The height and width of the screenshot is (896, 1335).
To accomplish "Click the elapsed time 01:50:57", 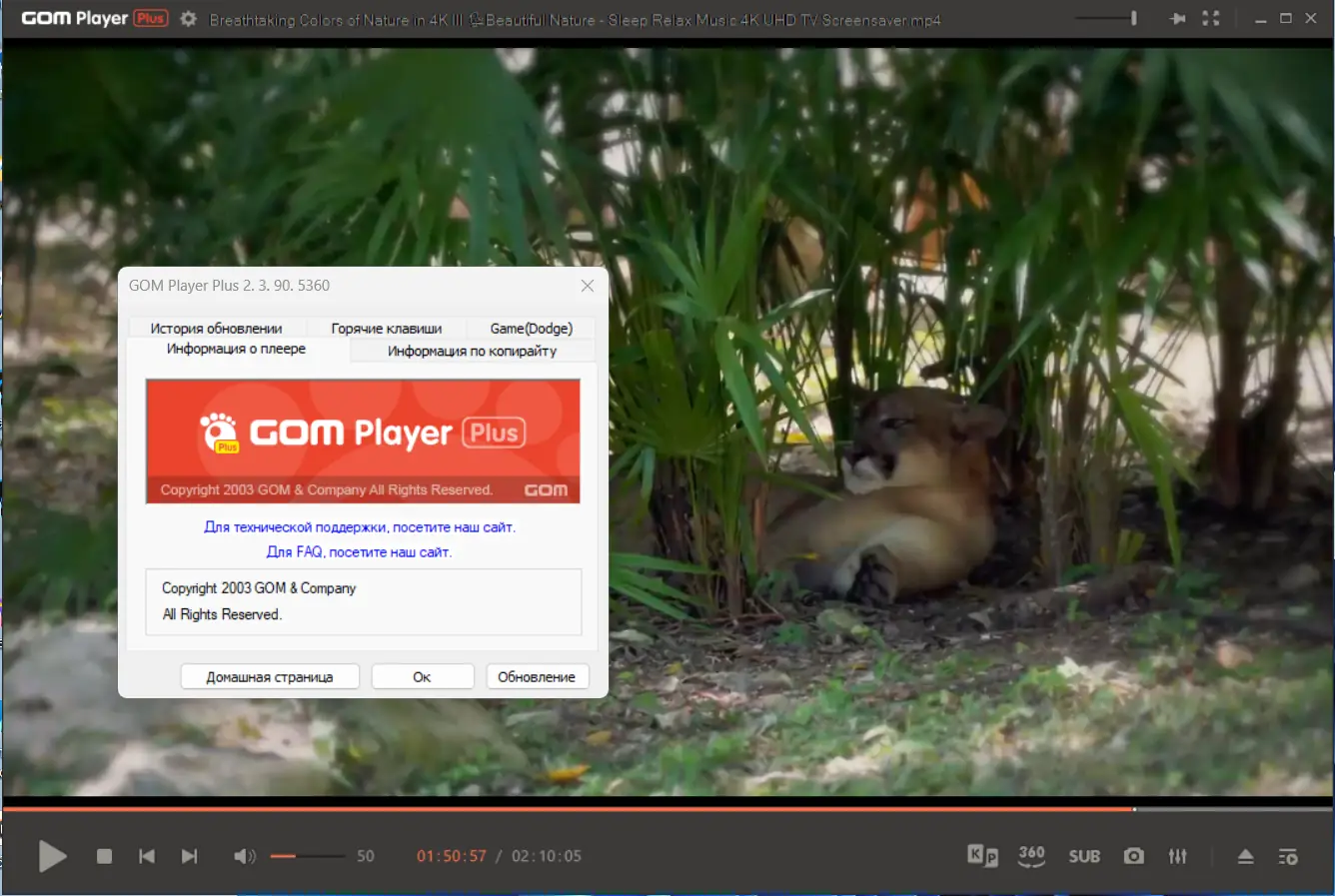I will pyautogui.click(x=452, y=856).
